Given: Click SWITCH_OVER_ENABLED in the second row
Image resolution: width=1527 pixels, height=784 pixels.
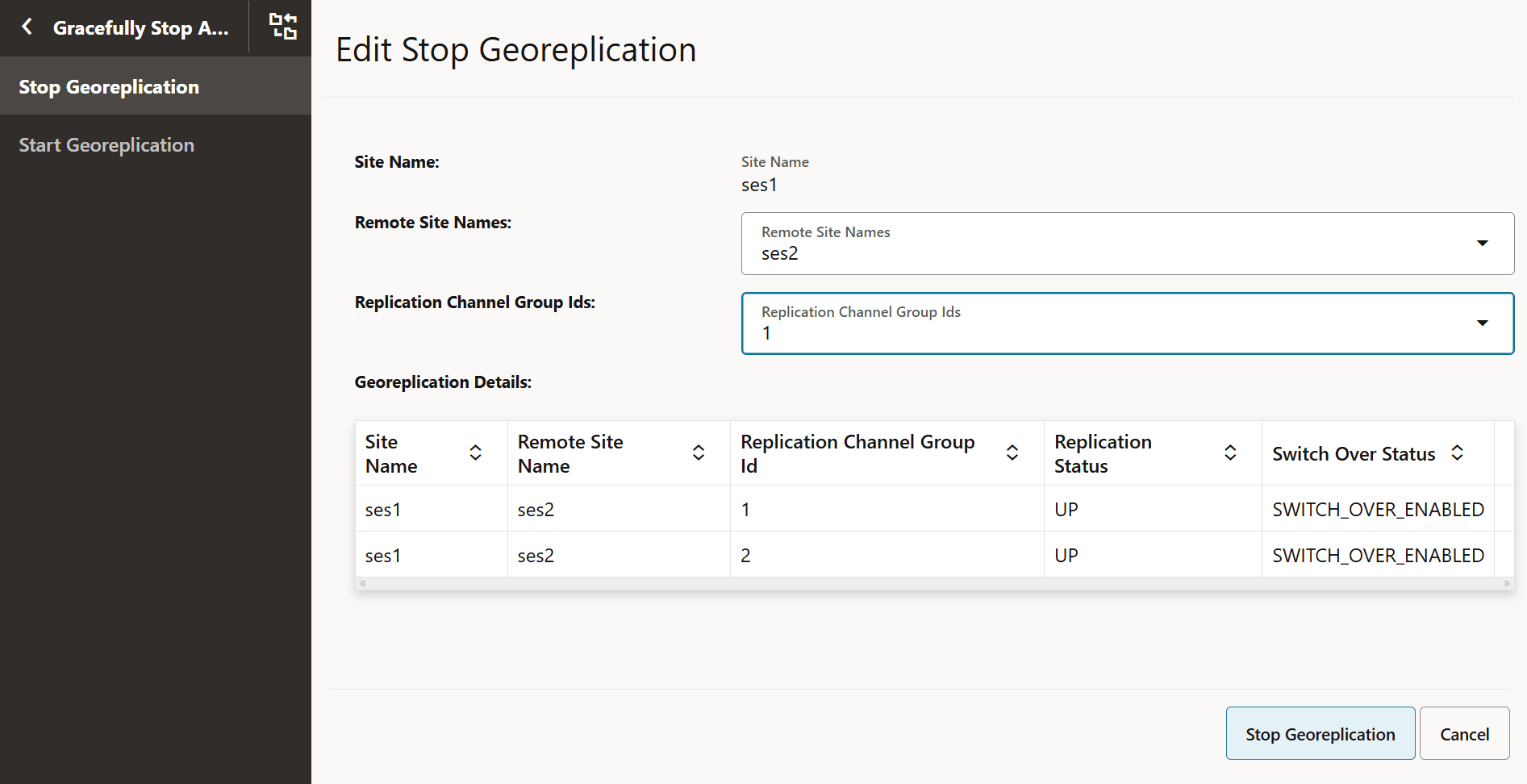Looking at the screenshot, I should (x=1378, y=556).
